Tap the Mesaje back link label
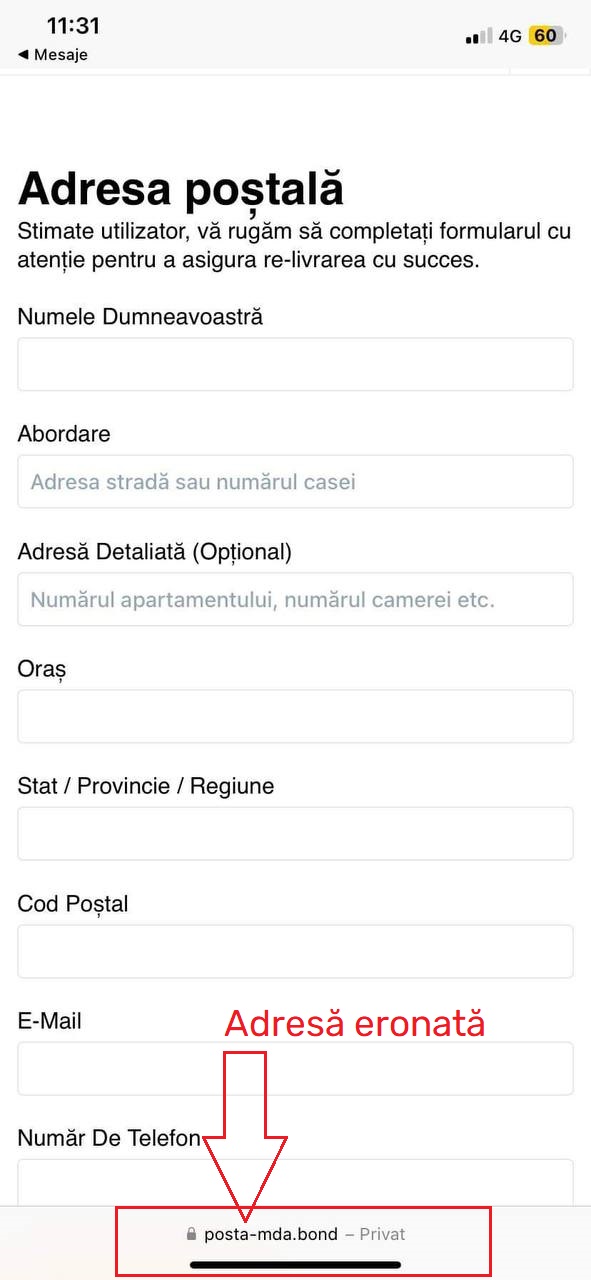 coord(61,55)
